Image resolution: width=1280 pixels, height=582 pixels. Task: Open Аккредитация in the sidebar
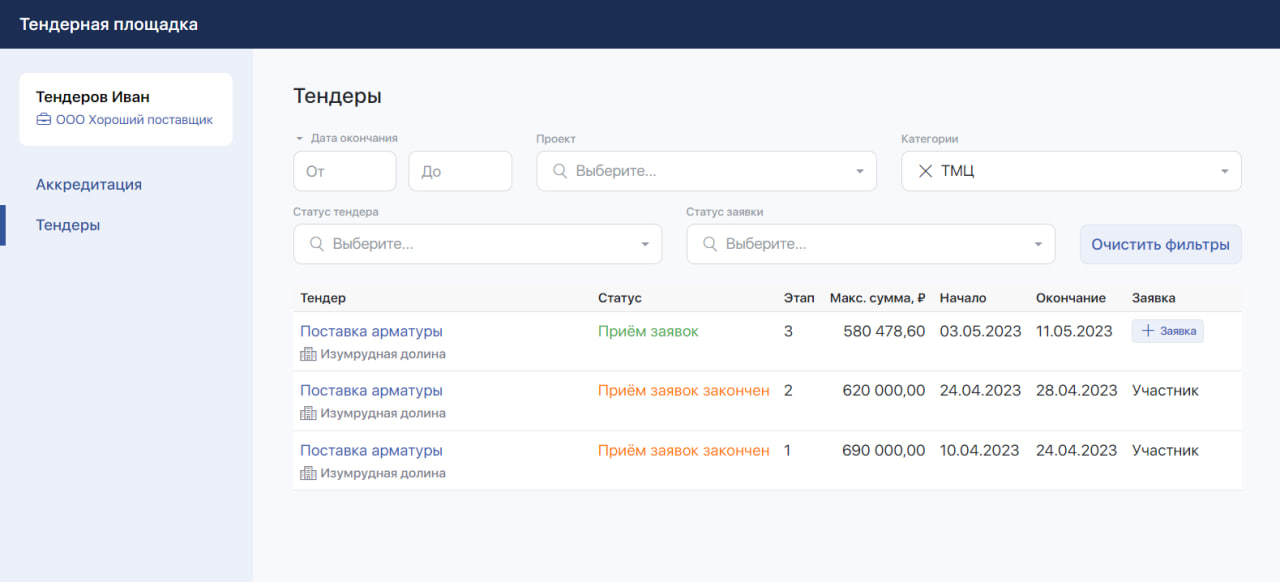coord(89,185)
